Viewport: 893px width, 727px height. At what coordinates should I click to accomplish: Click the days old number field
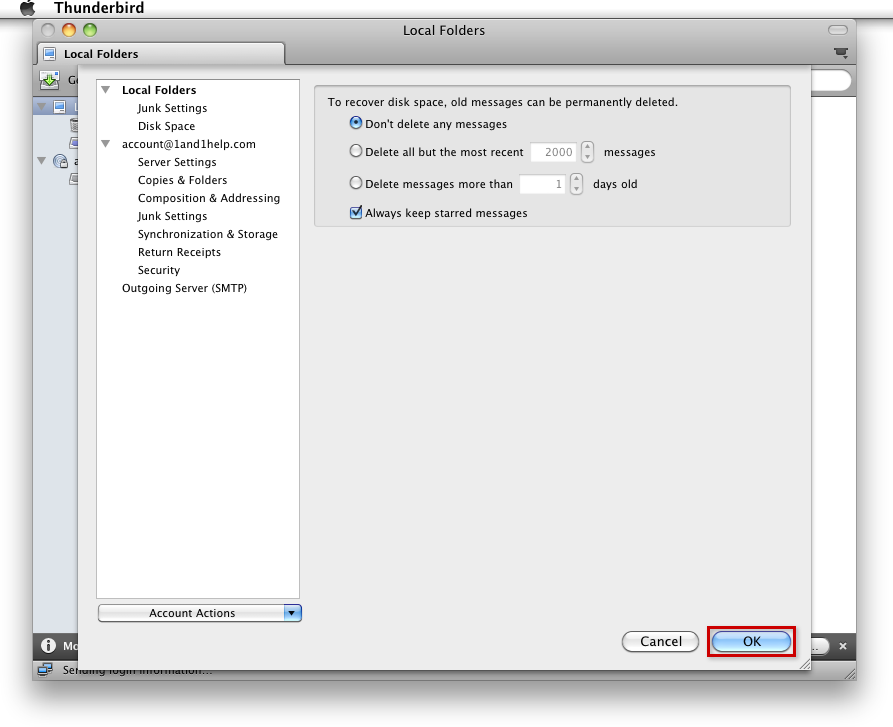click(x=542, y=184)
